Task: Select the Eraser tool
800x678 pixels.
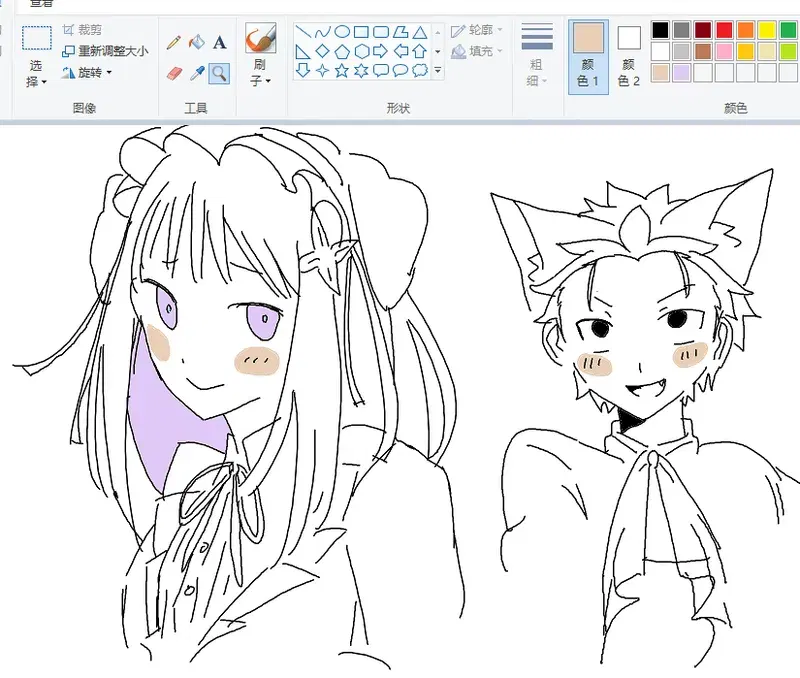Action: (x=173, y=73)
